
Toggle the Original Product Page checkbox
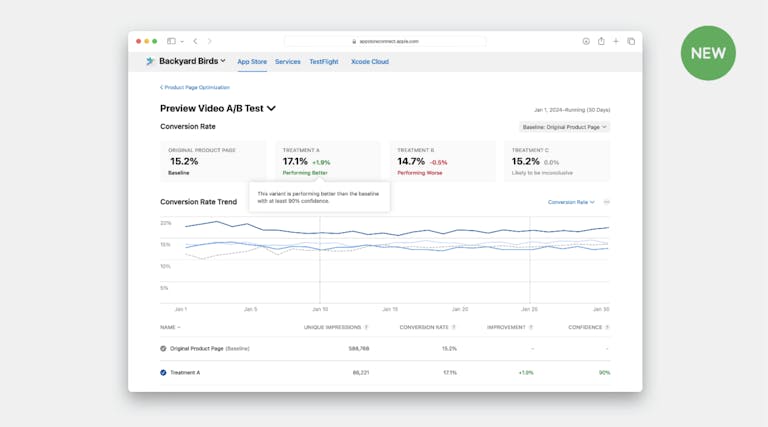[163, 348]
